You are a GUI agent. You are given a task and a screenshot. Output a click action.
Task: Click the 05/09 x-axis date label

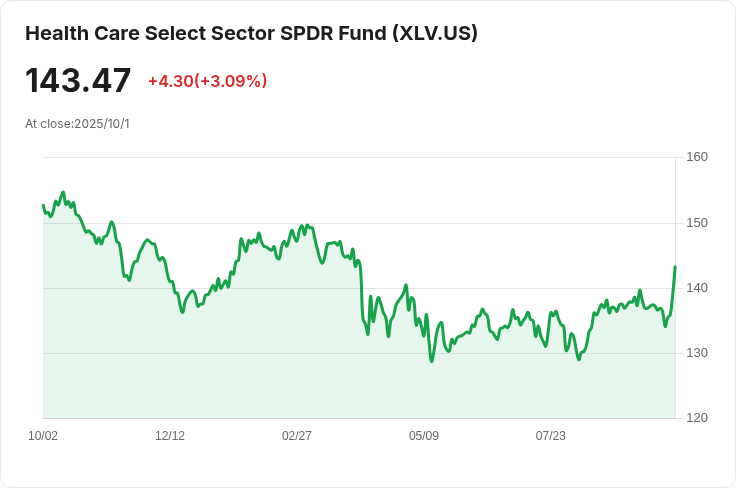424,435
